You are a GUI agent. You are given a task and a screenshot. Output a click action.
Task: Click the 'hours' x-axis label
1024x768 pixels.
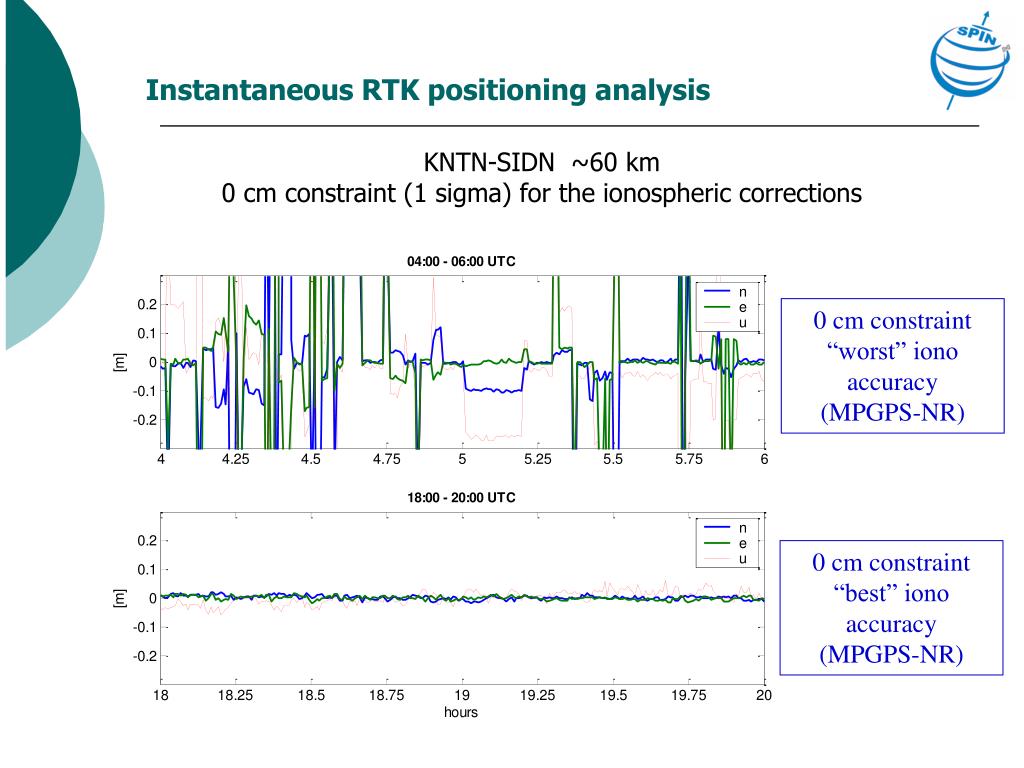coord(460,712)
